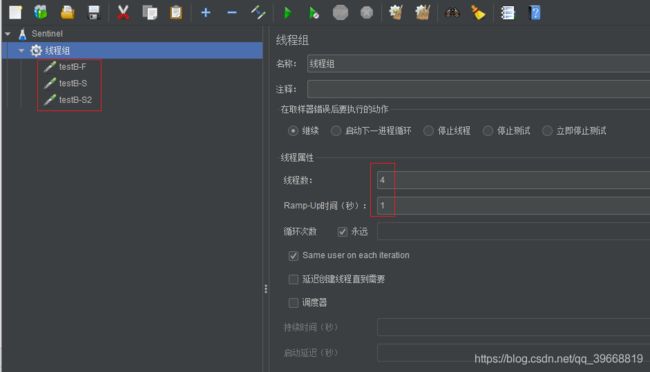Open the templates icon
Screen dimensions: 650x372
tap(41, 12)
